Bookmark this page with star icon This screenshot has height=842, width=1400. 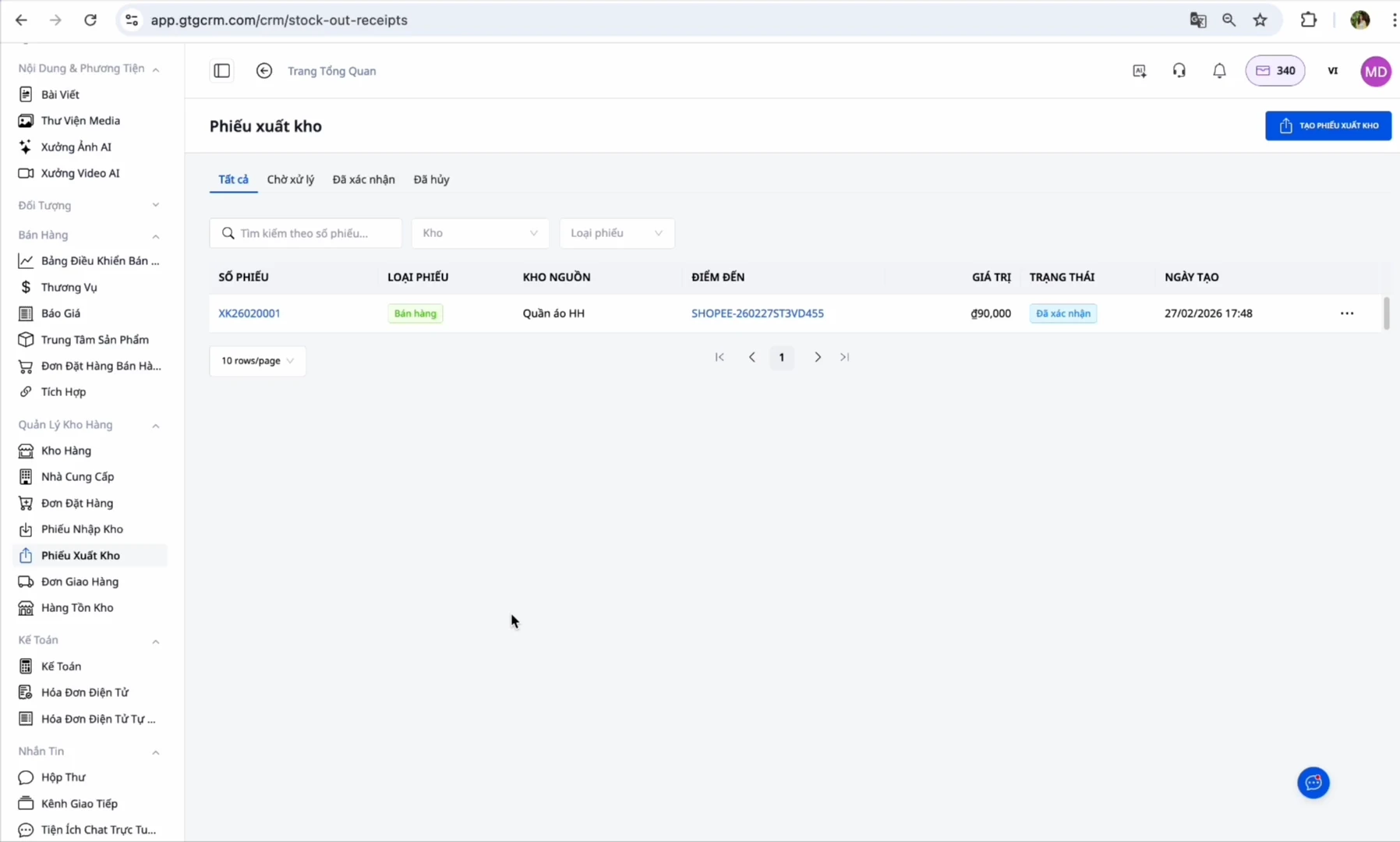[1260, 20]
